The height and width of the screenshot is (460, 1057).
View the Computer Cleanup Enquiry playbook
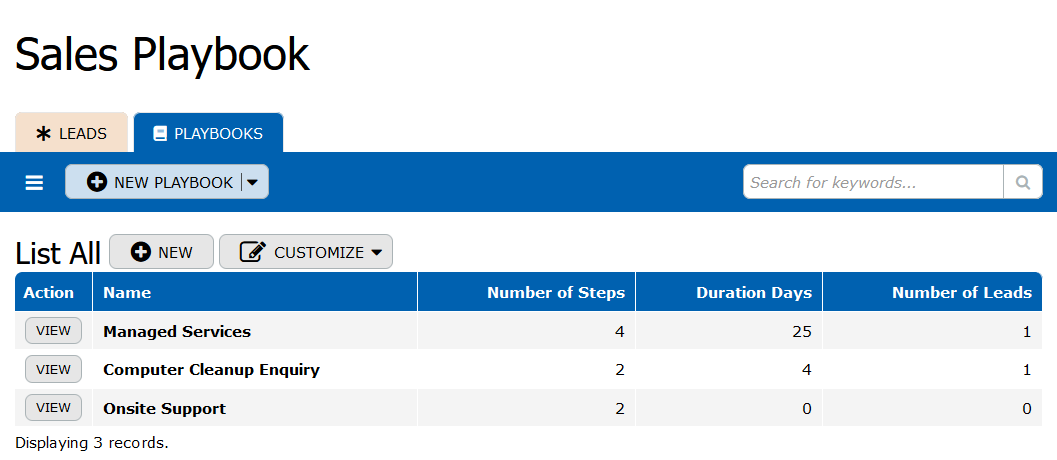point(53,369)
